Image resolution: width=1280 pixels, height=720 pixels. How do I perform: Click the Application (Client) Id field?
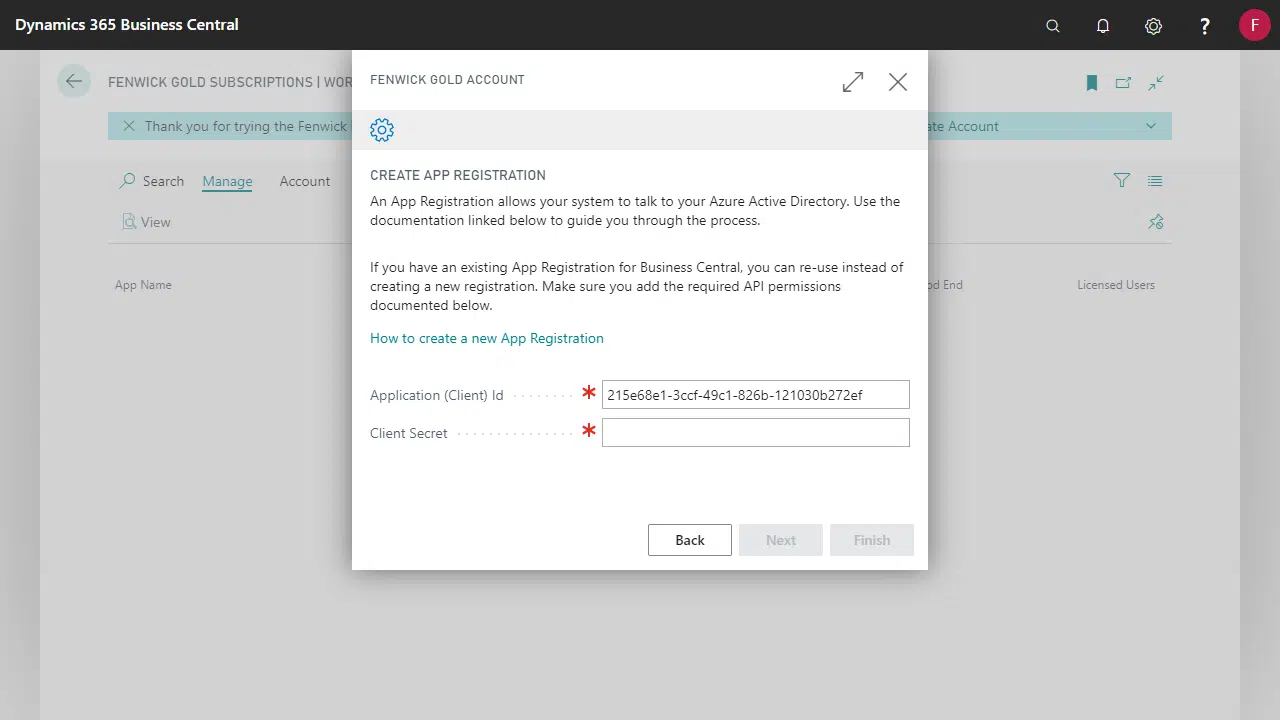coord(755,395)
